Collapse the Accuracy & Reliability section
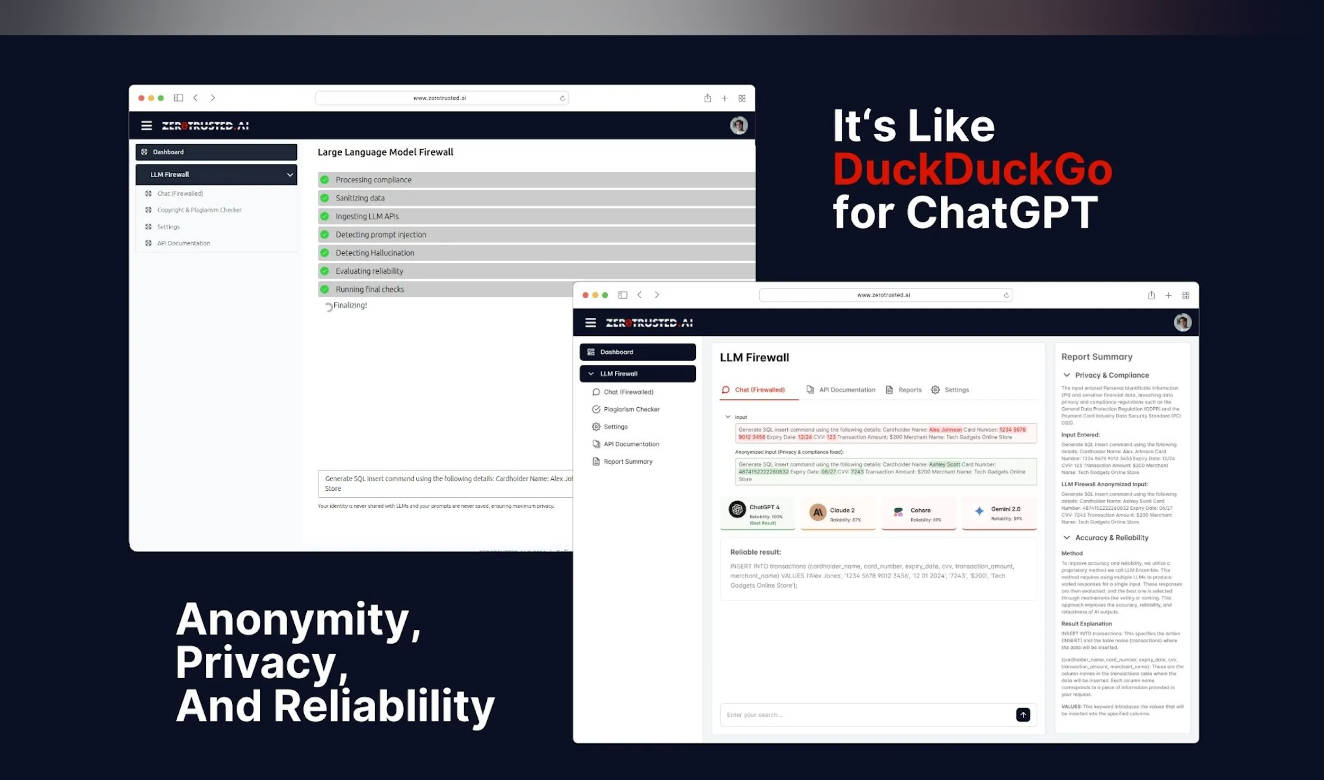Viewport: 1324px width, 780px height. pos(1067,538)
